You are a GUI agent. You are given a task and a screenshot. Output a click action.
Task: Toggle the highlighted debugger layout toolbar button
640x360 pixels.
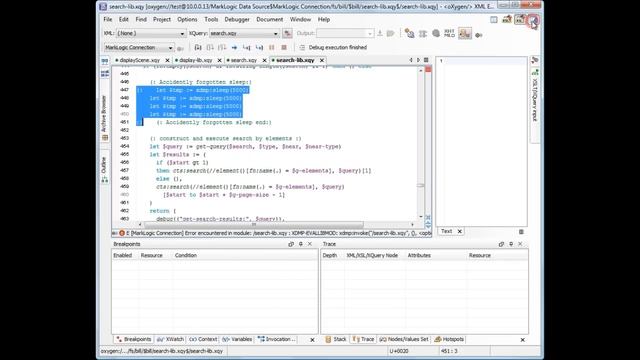(x=465, y=33)
